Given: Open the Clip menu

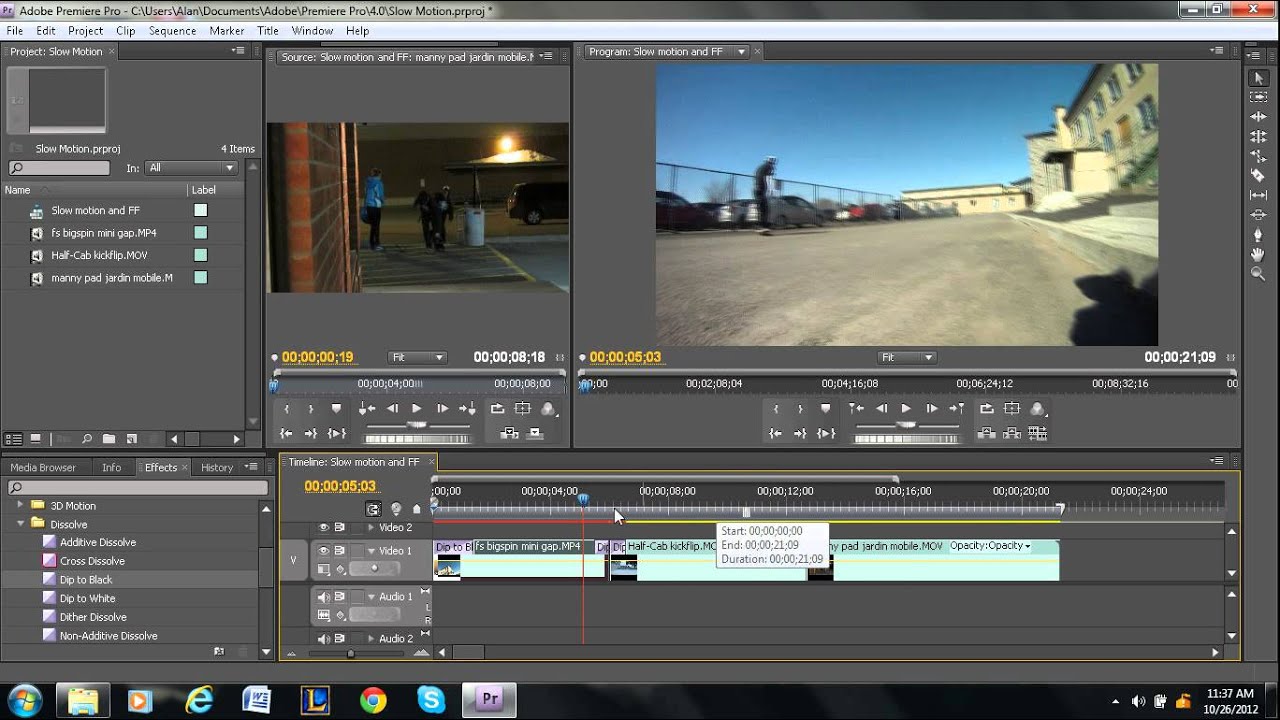Looking at the screenshot, I should (x=125, y=31).
